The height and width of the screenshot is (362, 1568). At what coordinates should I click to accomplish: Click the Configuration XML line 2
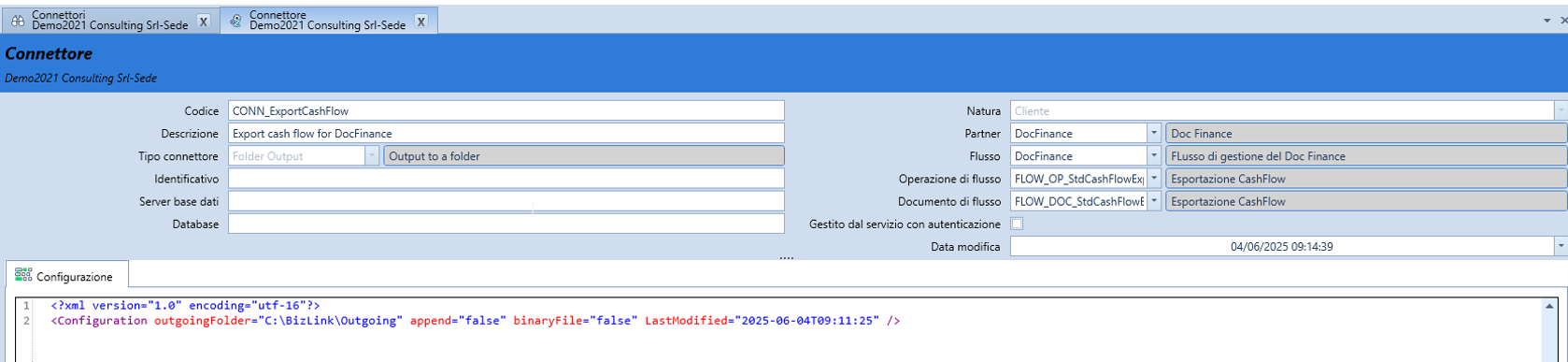[x=475, y=321]
